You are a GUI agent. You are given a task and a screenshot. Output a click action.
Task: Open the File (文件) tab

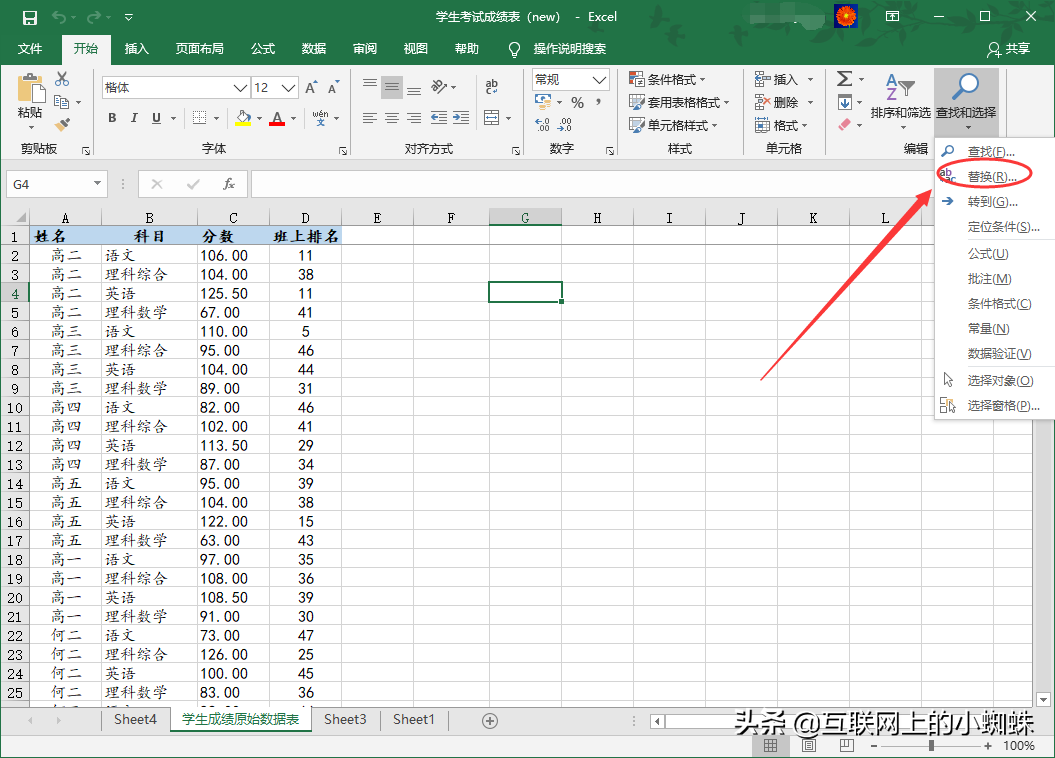[x=30, y=48]
